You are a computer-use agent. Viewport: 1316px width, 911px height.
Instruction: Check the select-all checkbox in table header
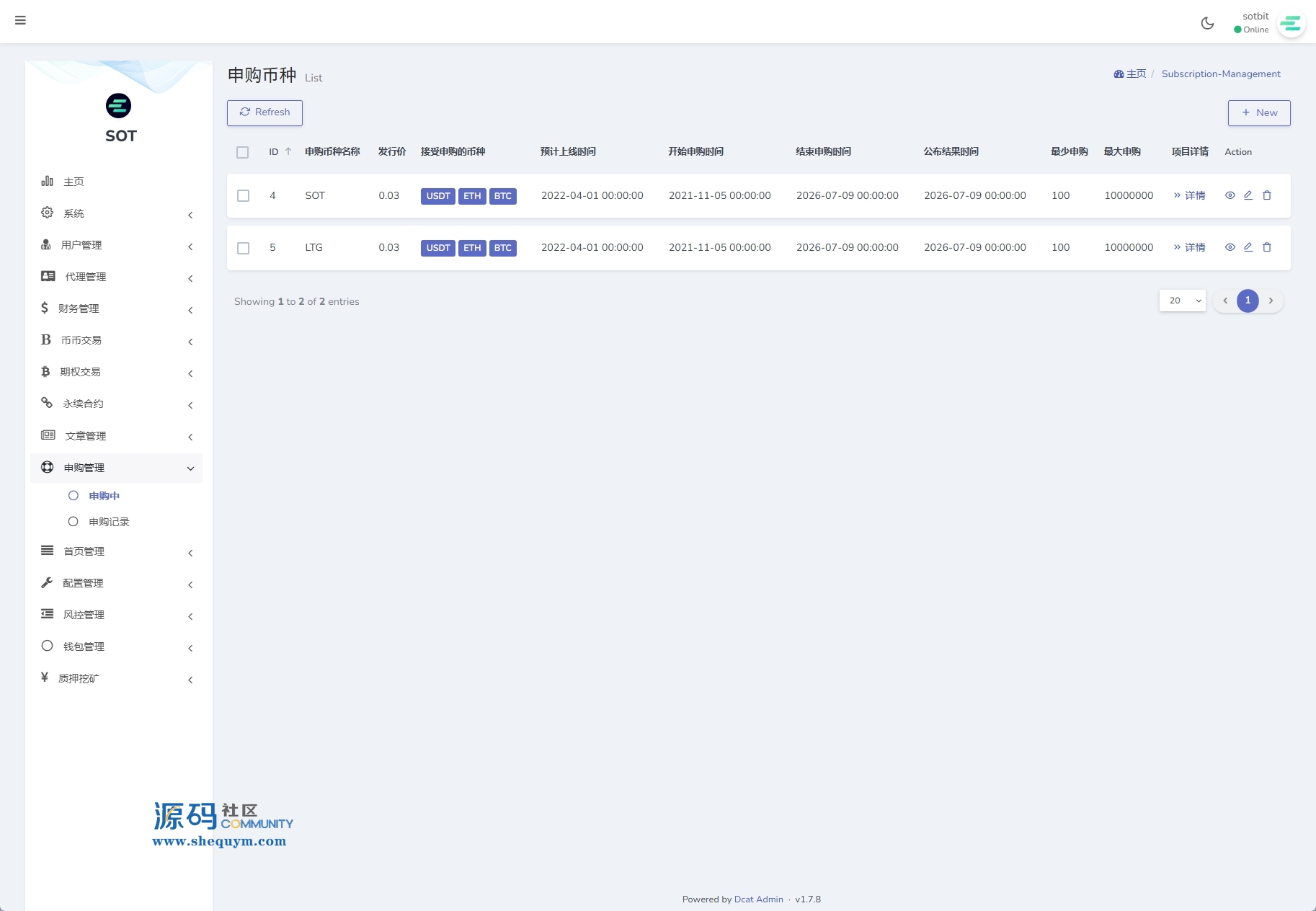coord(243,152)
